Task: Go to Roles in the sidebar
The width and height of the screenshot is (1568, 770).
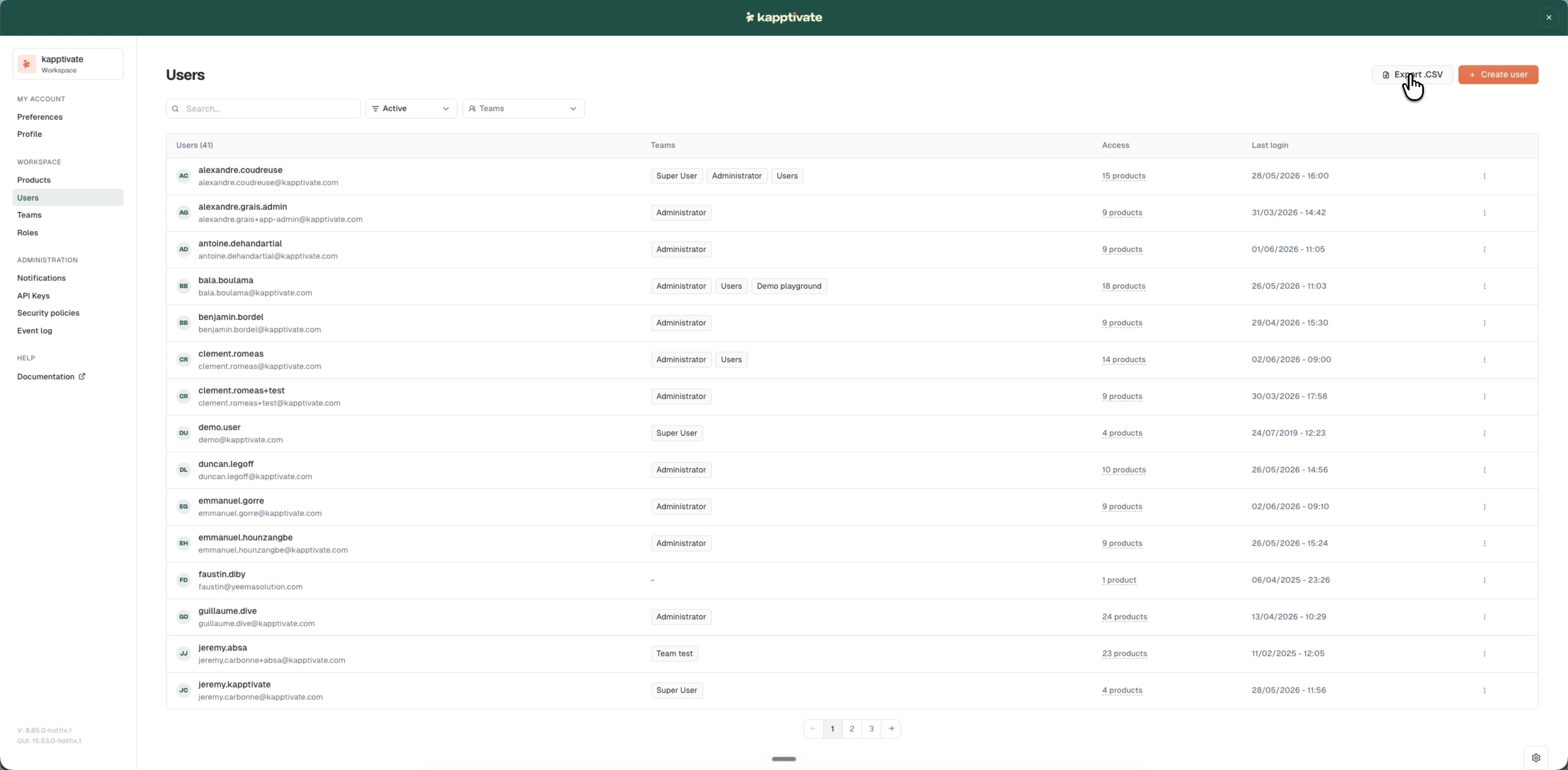Action: 27,233
